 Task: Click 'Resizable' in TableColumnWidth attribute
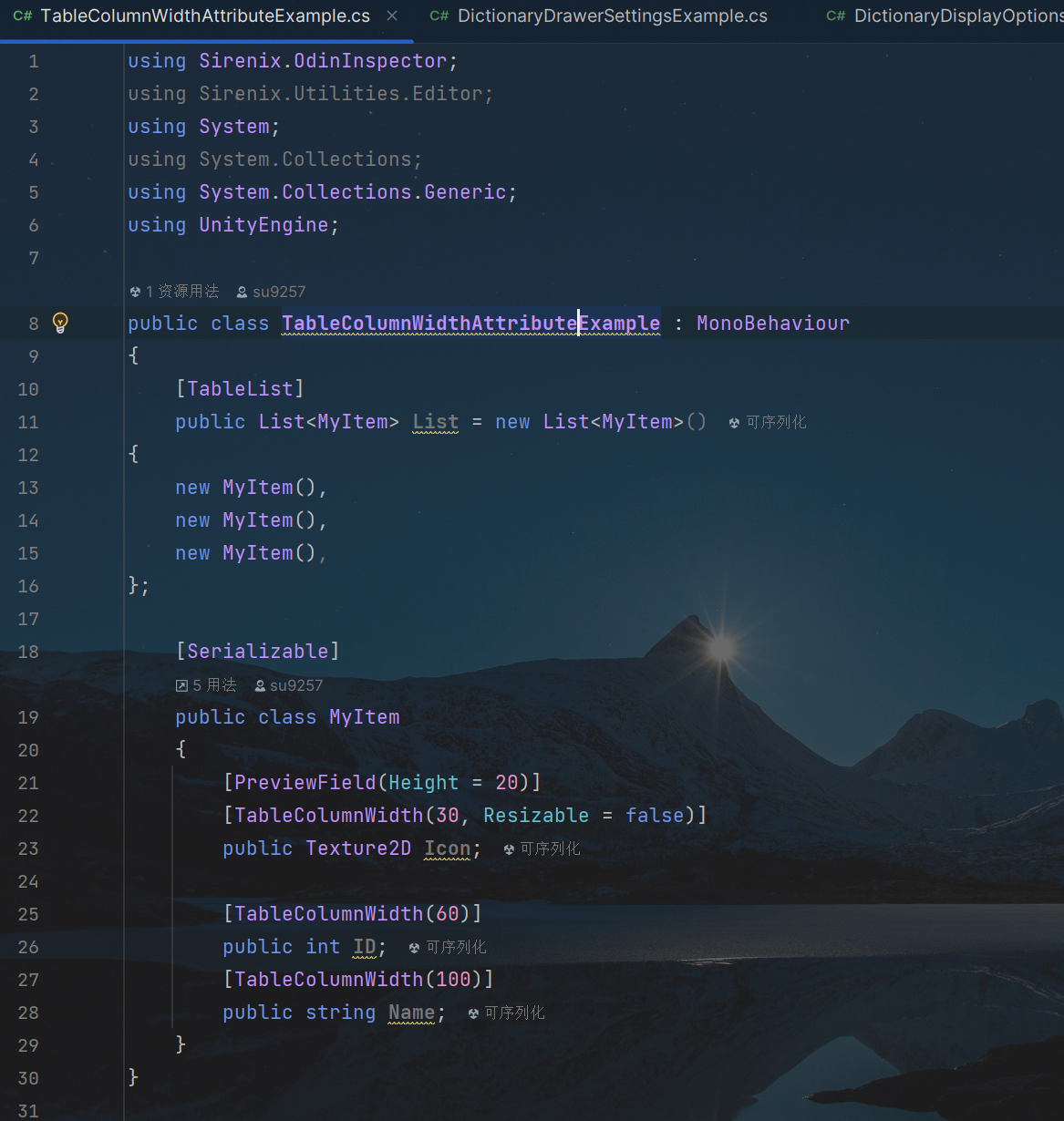tap(536, 816)
